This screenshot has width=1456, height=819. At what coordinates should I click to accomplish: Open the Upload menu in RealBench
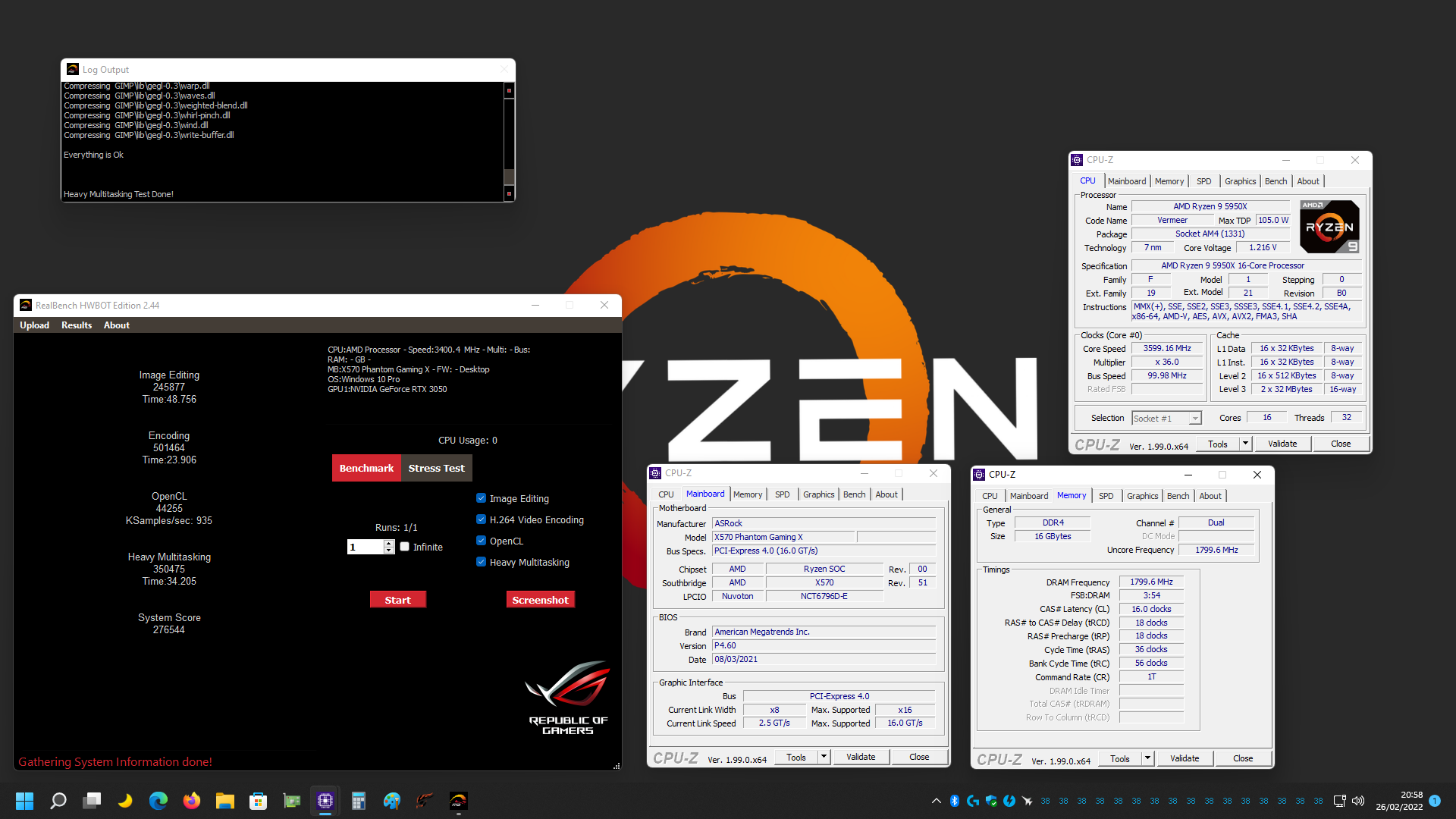point(34,325)
